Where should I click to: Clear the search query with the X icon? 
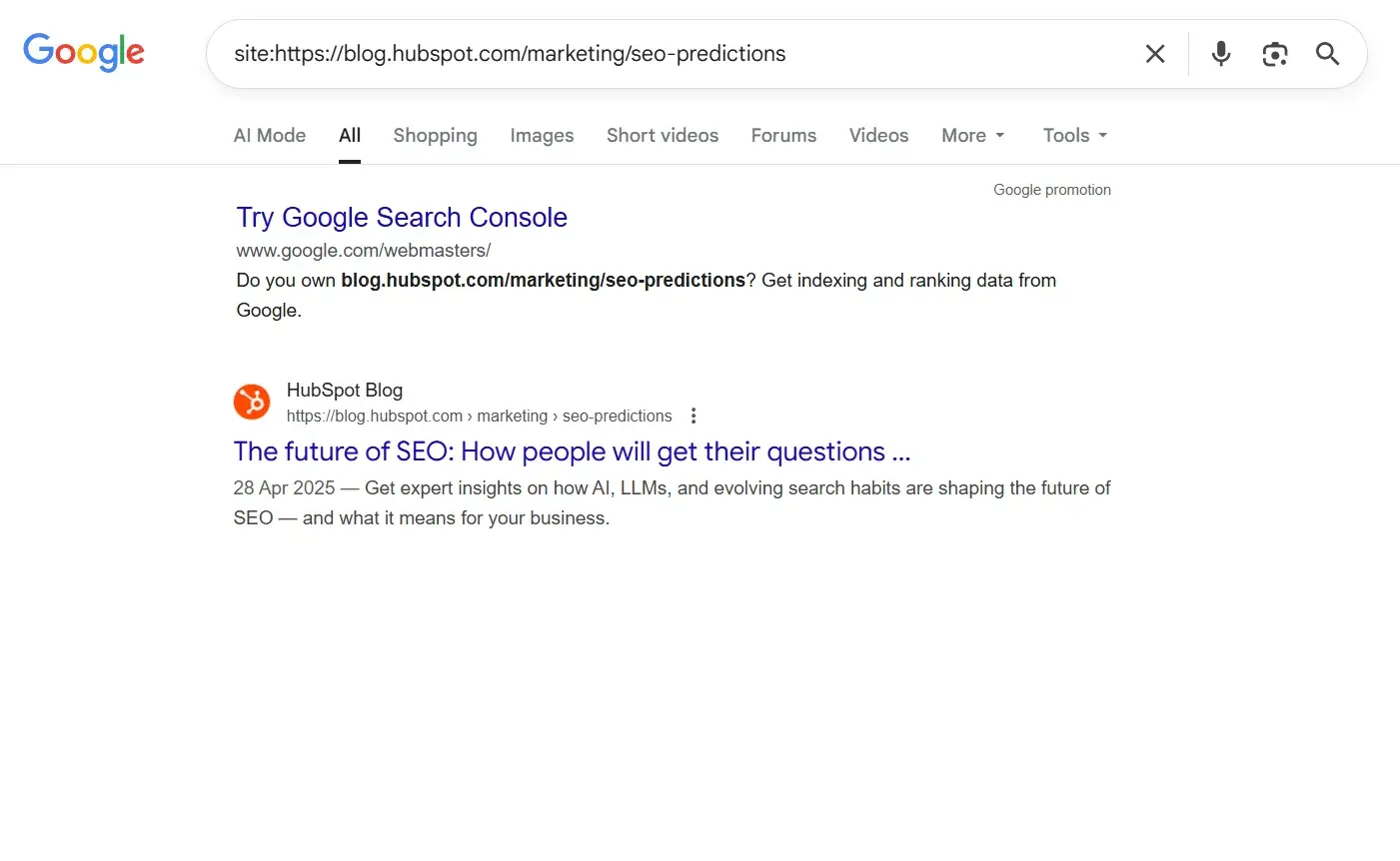(1154, 54)
